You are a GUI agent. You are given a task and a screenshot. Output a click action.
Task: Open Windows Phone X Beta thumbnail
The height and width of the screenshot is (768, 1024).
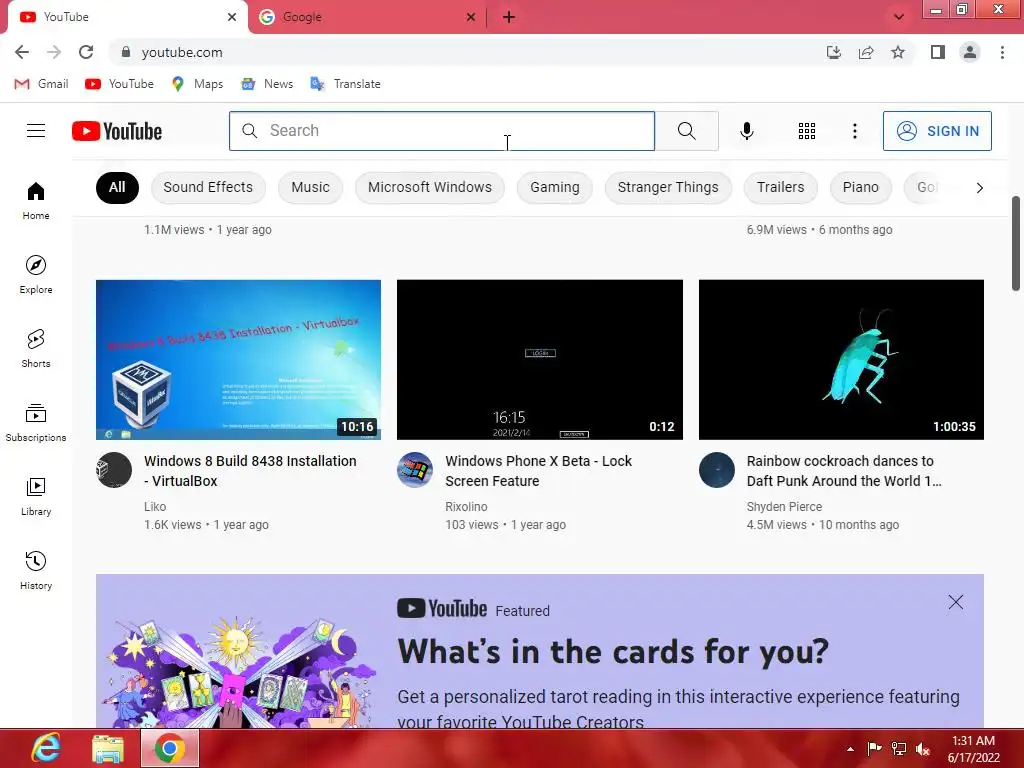click(539, 360)
